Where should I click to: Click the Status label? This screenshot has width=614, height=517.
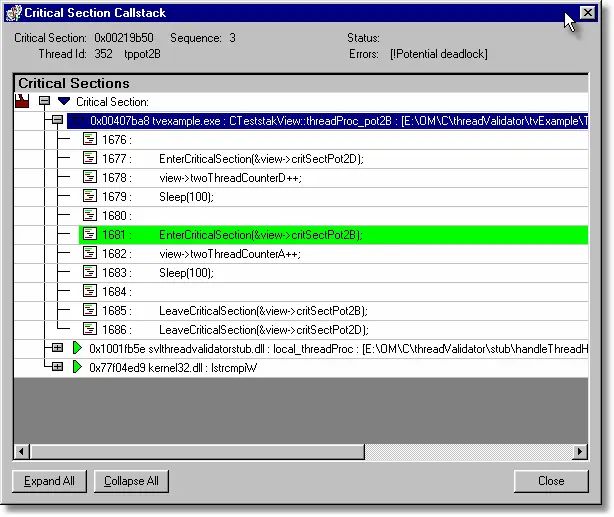[363, 38]
